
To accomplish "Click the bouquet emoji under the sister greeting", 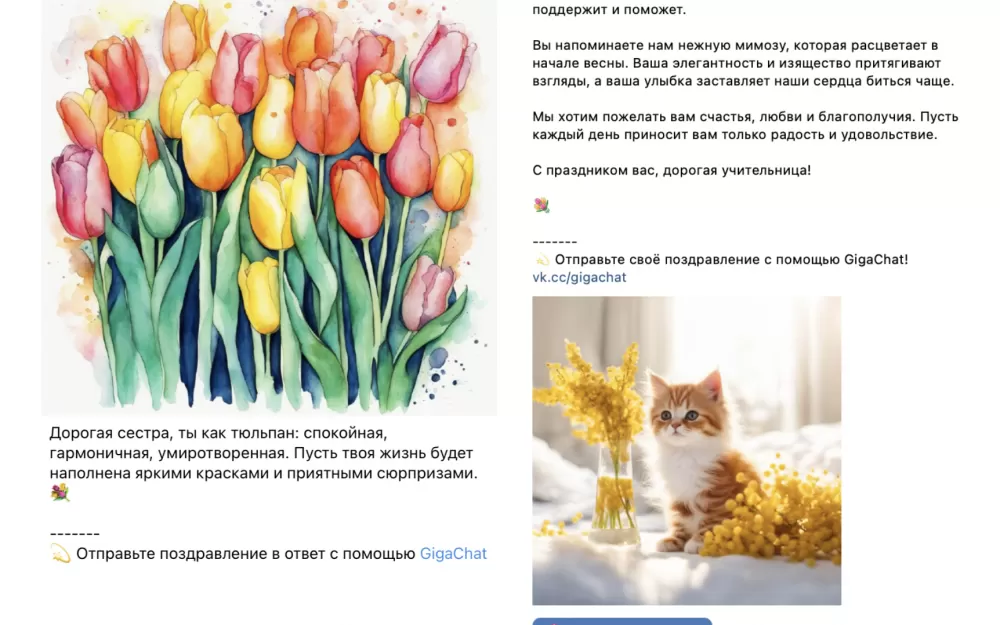I will pyautogui.click(x=60, y=493).
